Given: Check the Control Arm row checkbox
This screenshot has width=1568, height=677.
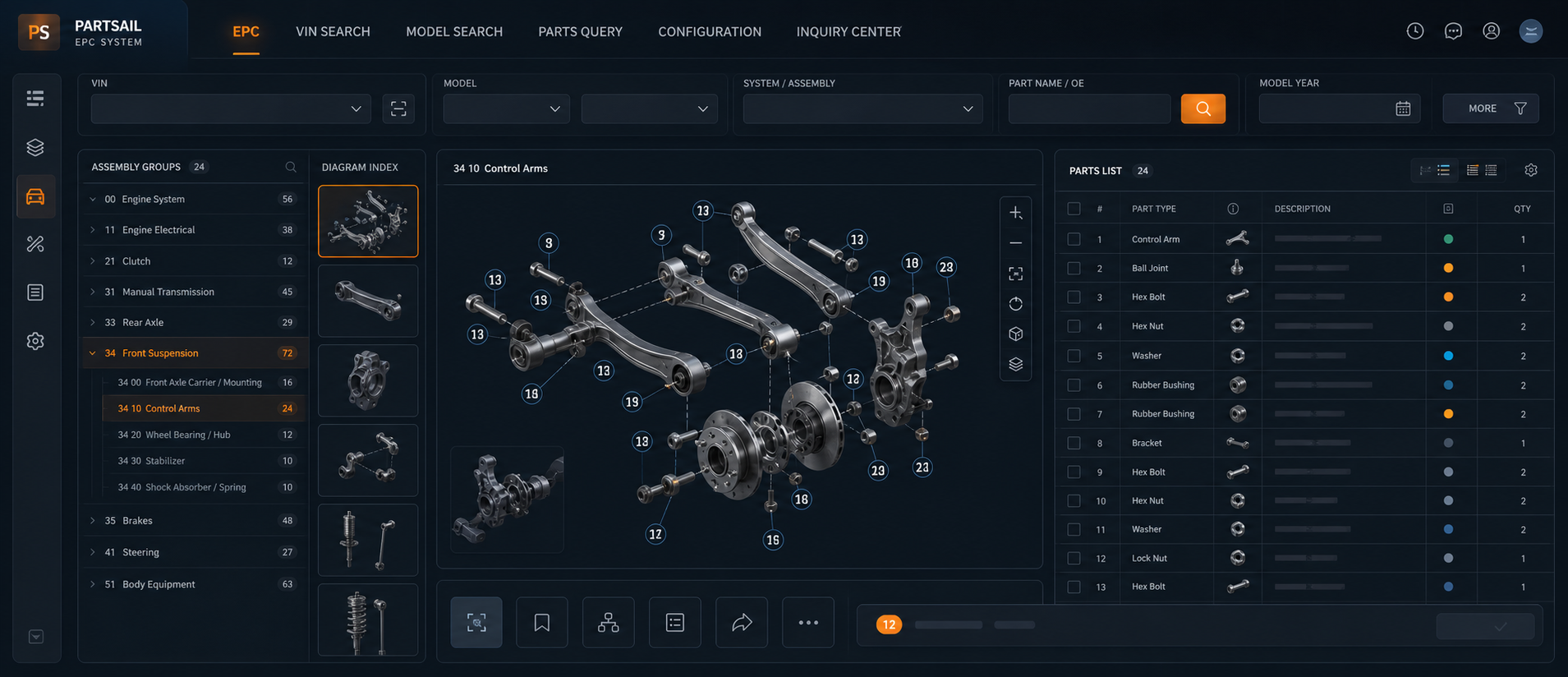Looking at the screenshot, I should (1074, 239).
